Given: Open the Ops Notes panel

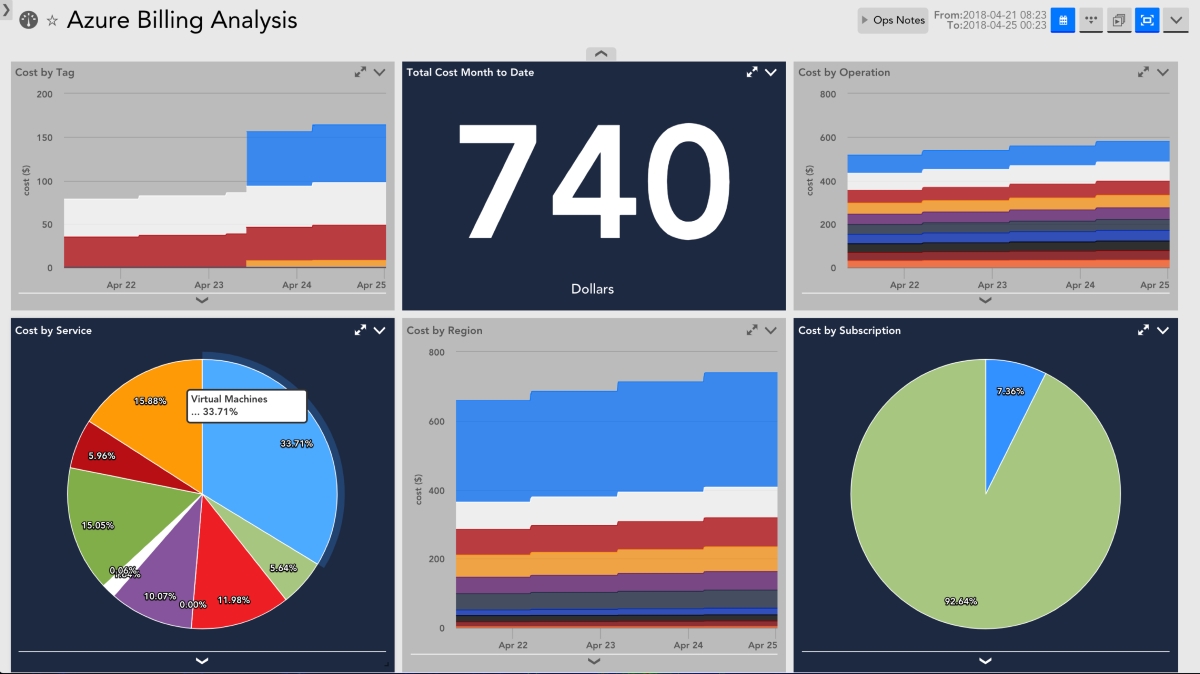Looking at the screenshot, I should pyautogui.click(x=892, y=20).
